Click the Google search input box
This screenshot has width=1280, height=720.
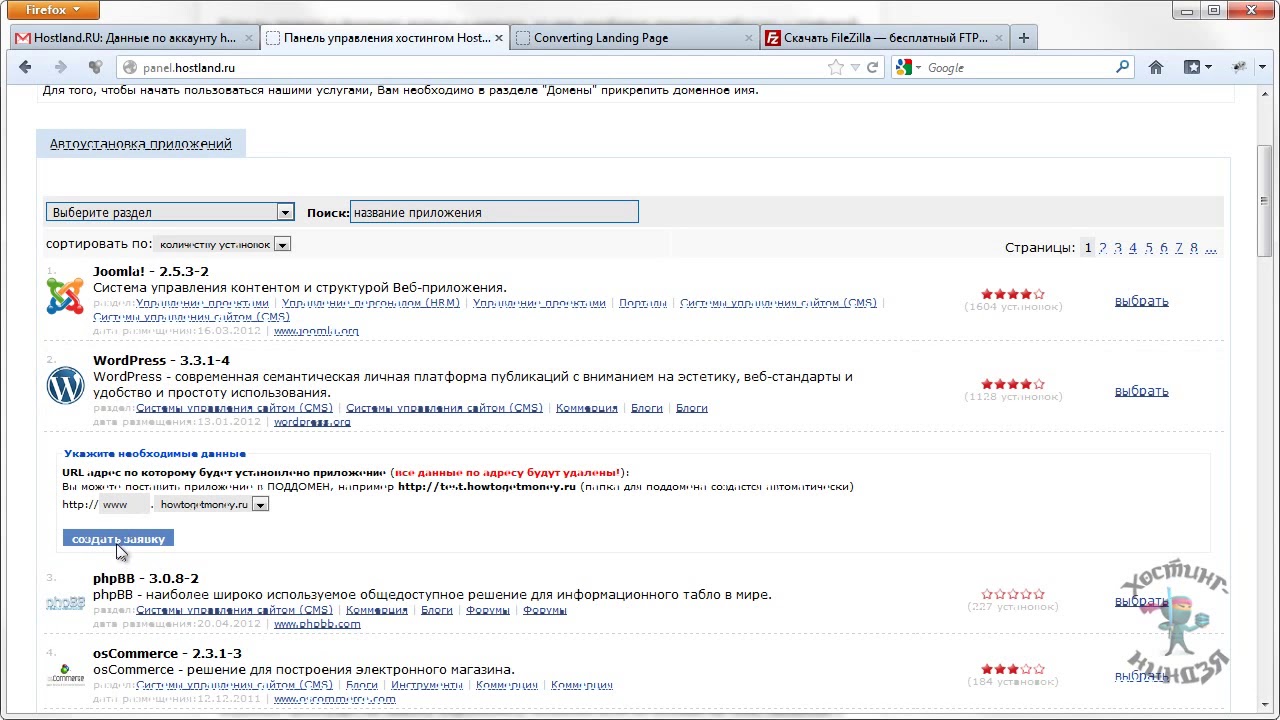coord(1018,67)
